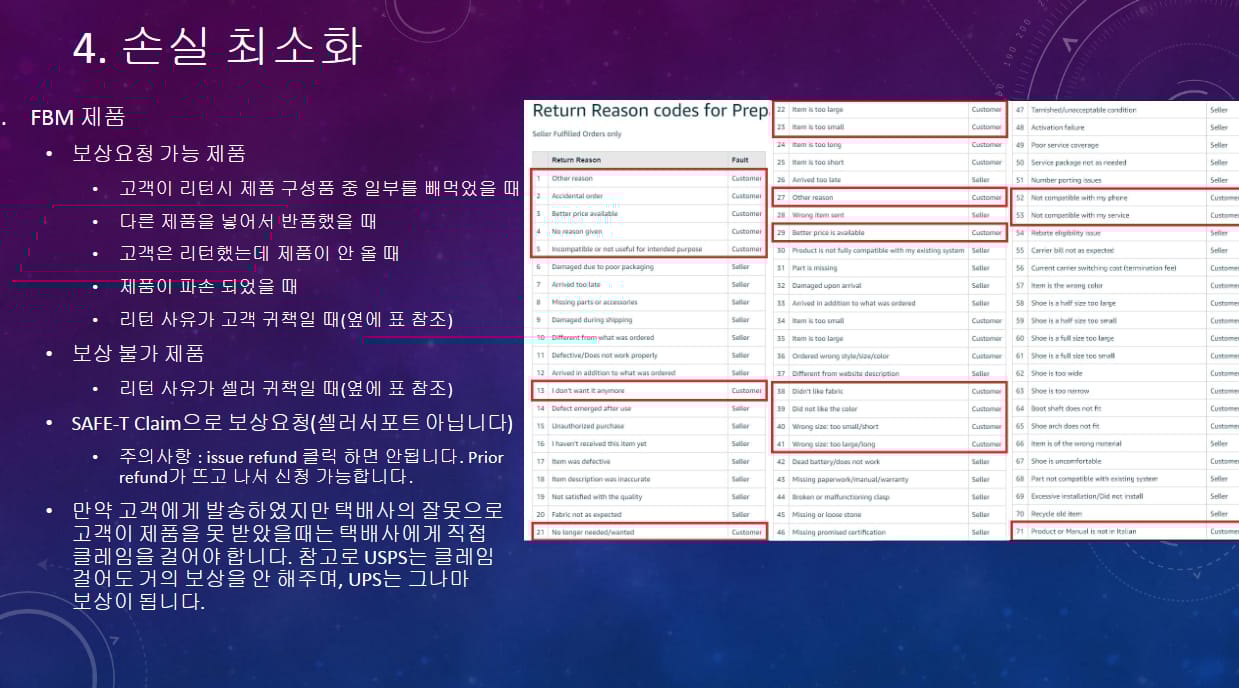1239x688 pixels.
Task: Select the 'Missing paperwork/manual/warranty' row
Action: [x=889, y=479]
